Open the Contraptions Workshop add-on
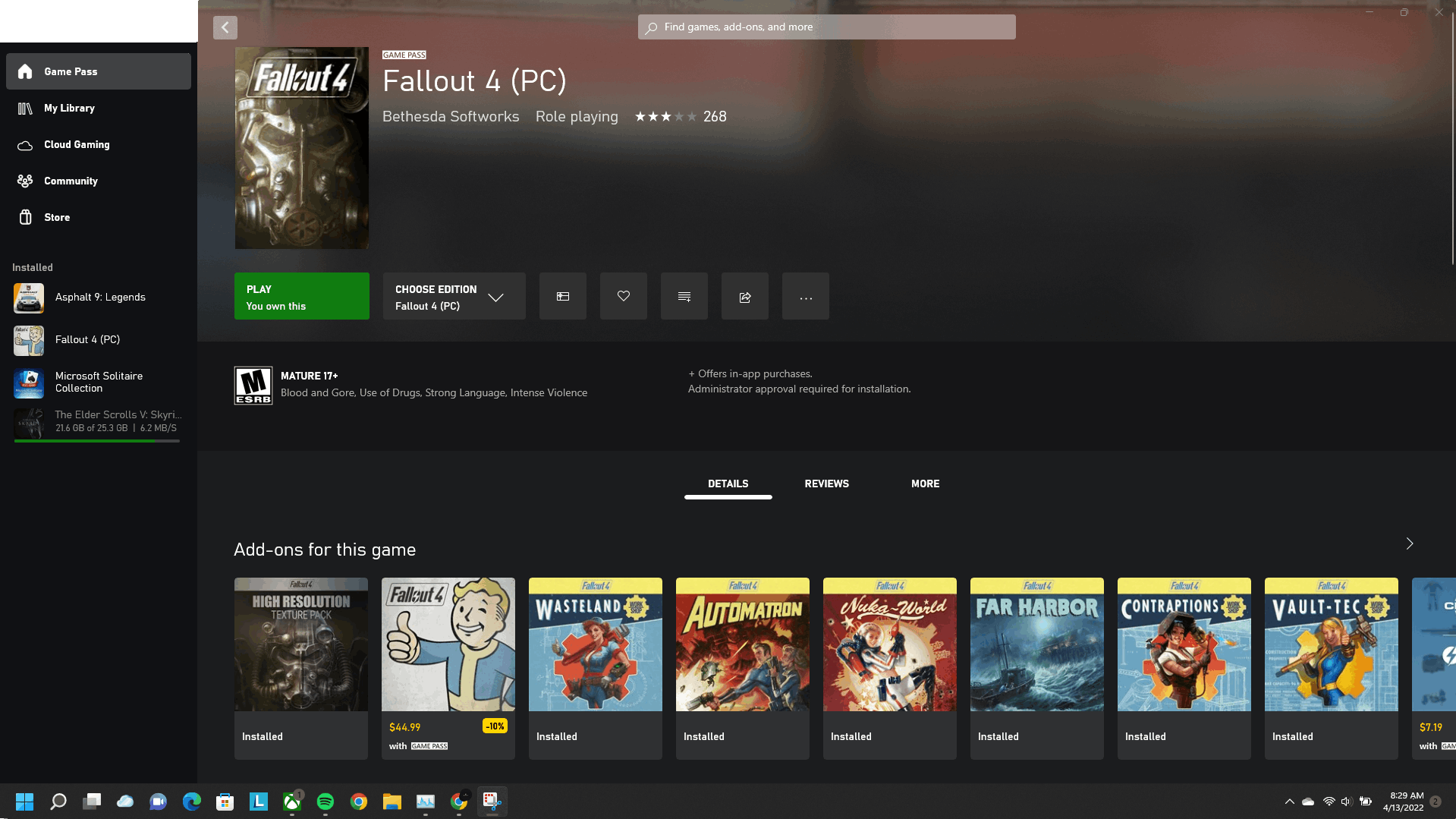This screenshot has width=1456, height=819. pyautogui.click(x=1184, y=668)
